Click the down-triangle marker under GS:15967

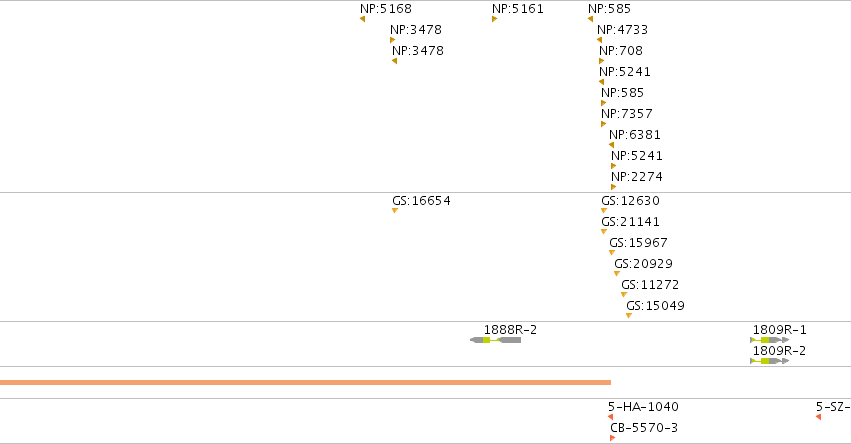(x=612, y=253)
